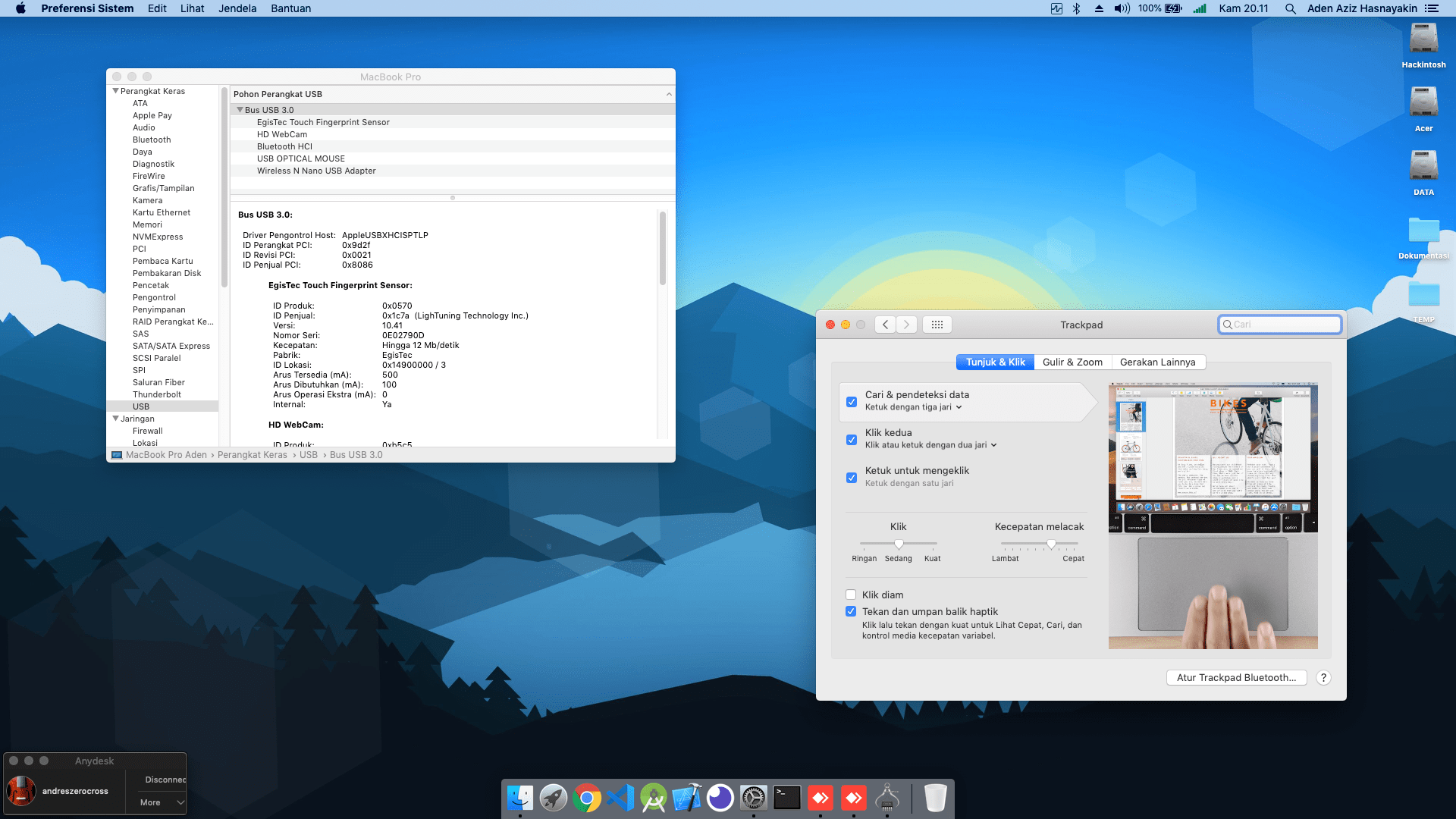Launch Android Studio from the Dock
The height and width of the screenshot is (819, 1456).
pyautogui.click(x=654, y=798)
